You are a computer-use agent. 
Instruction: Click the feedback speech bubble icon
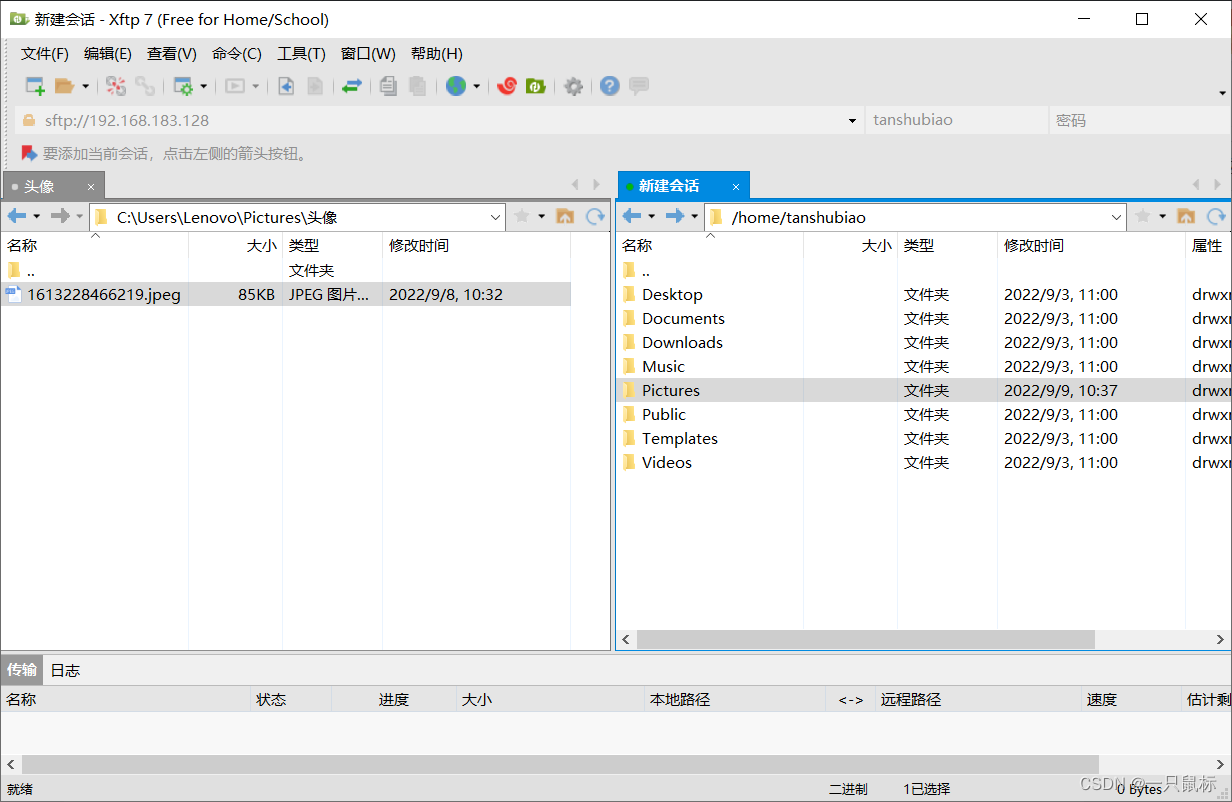pos(638,86)
